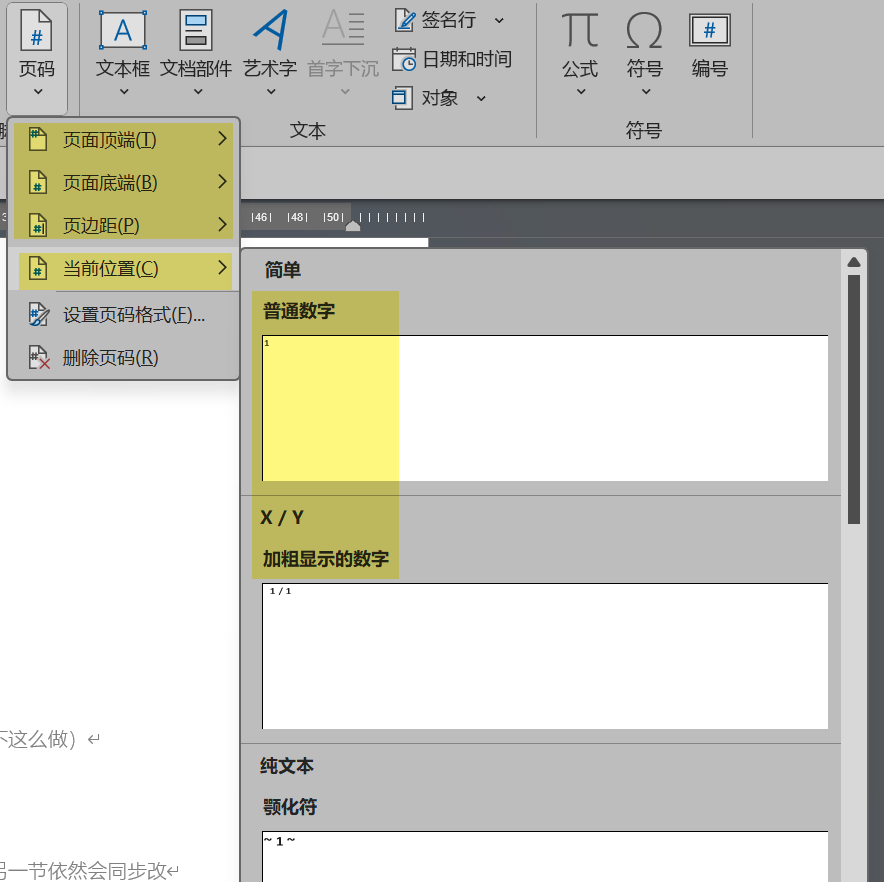This screenshot has height=882, width=884.
Task: Click the ruler indent marker
Action: (x=353, y=226)
